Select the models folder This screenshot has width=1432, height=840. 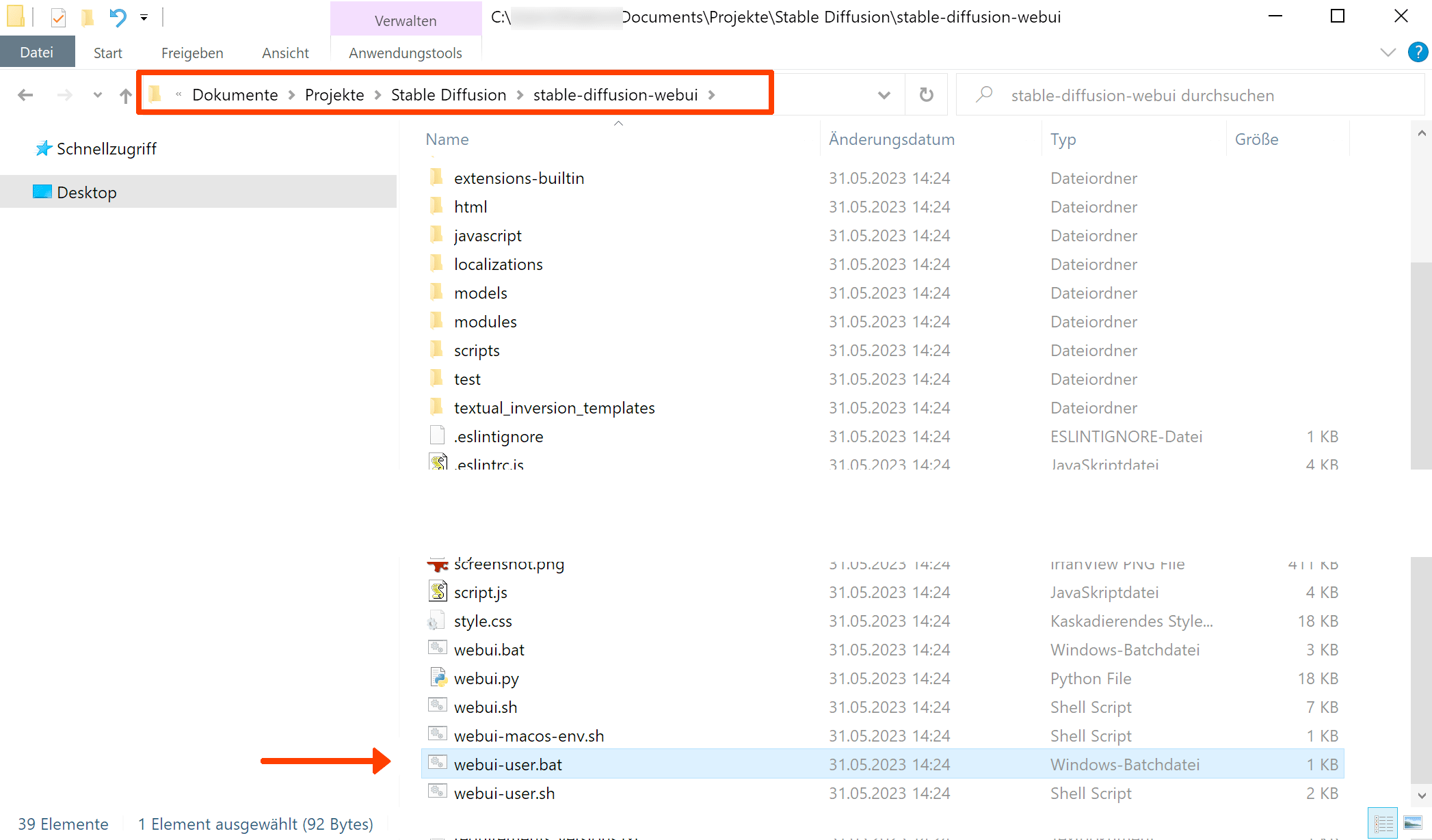tap(481, 293)
